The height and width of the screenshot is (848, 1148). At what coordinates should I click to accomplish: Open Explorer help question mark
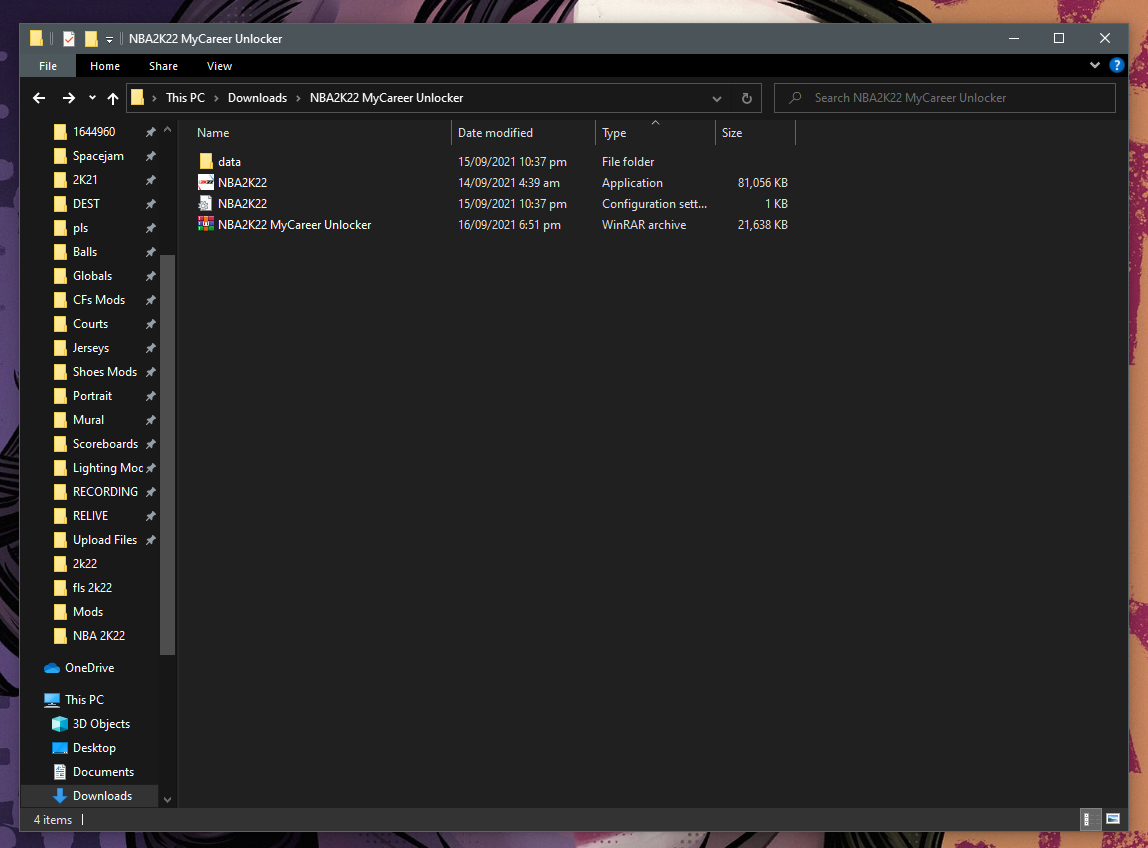point(1117,65)
